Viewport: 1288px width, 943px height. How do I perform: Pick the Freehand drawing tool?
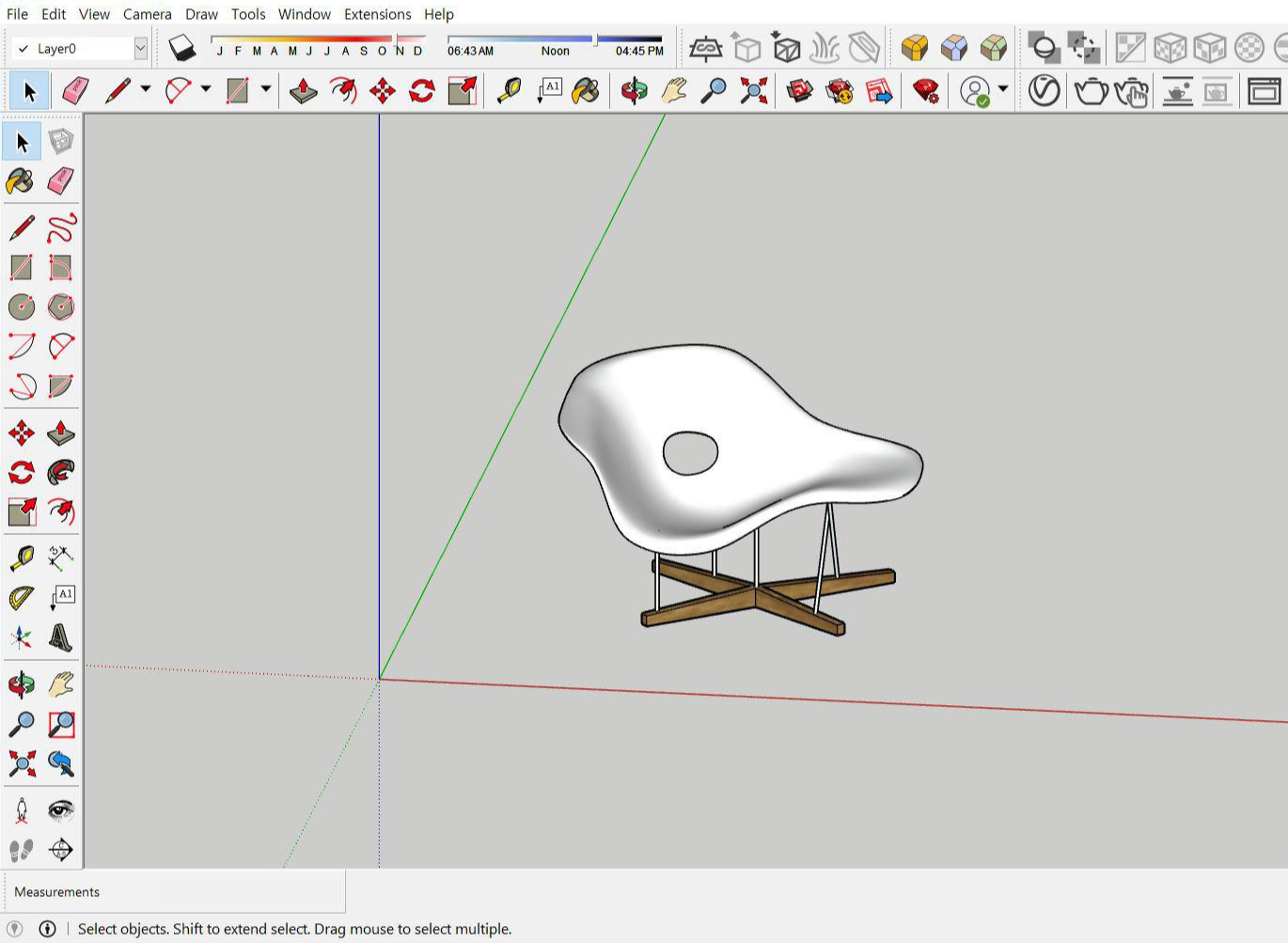click(x=61, y=228)
